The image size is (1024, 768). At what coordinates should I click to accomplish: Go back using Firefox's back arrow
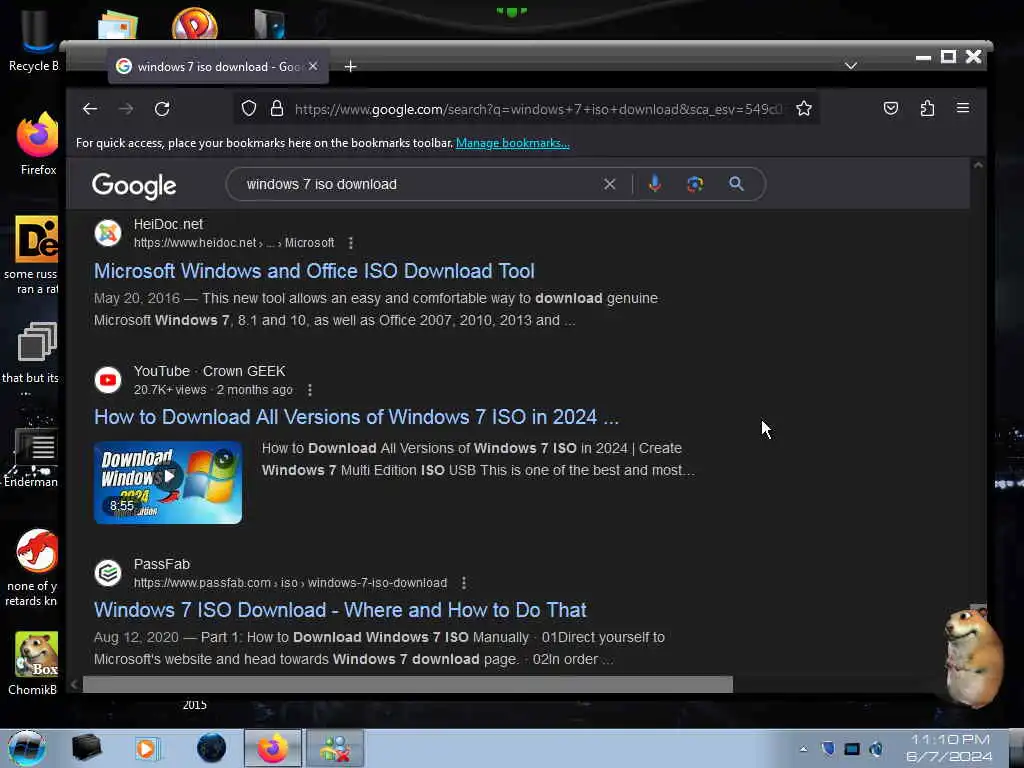click(90, 109)
